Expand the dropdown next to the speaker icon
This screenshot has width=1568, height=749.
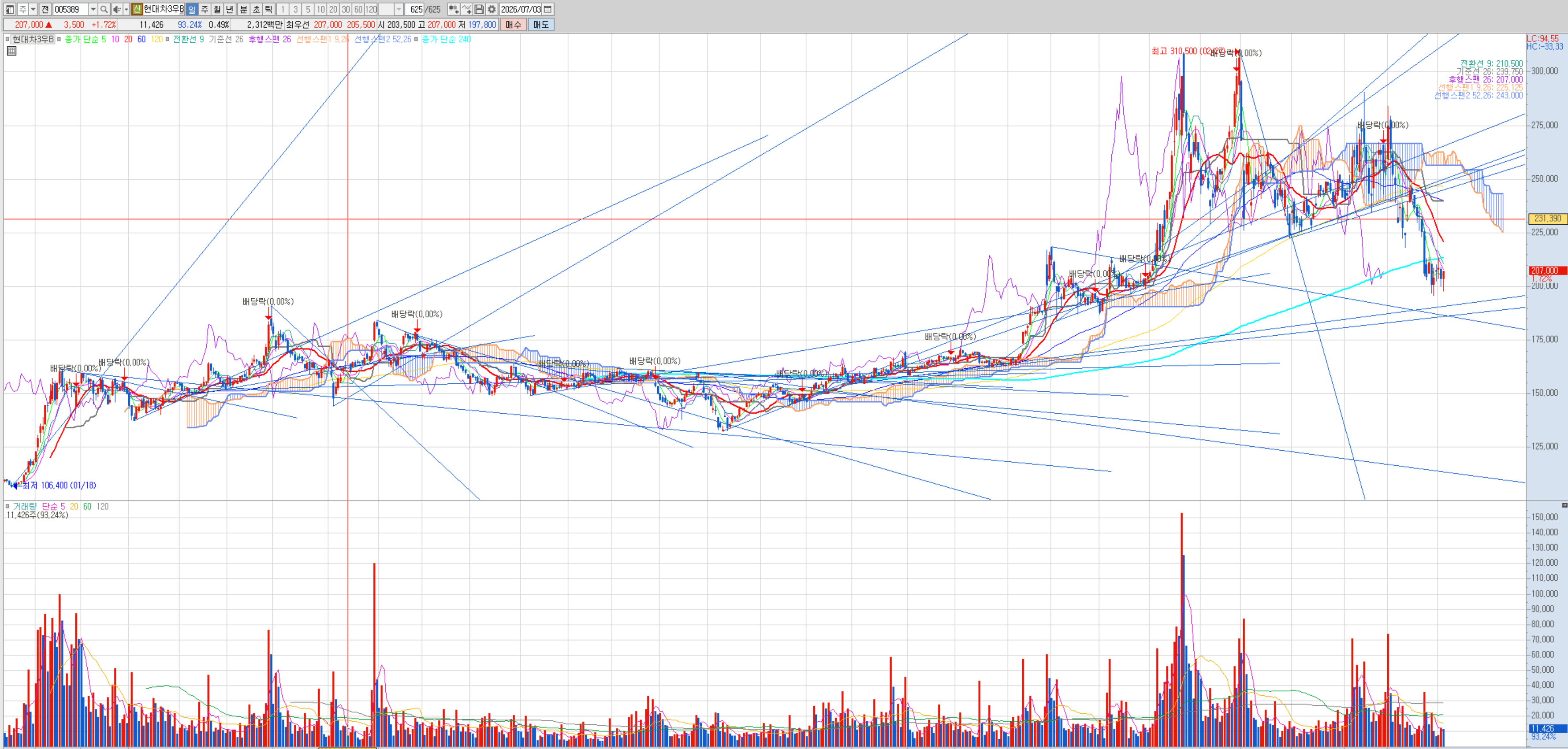coord(126,9)
